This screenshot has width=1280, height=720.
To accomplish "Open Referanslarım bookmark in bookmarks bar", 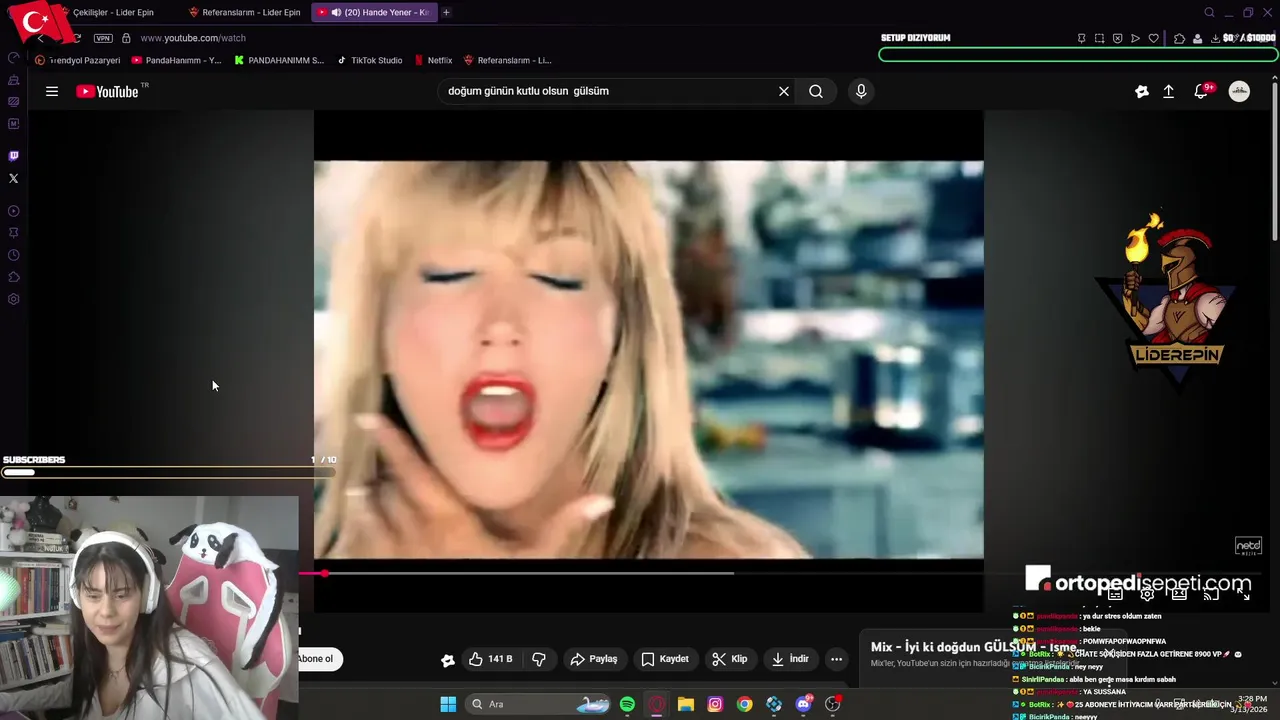I will tap(507, 60).
